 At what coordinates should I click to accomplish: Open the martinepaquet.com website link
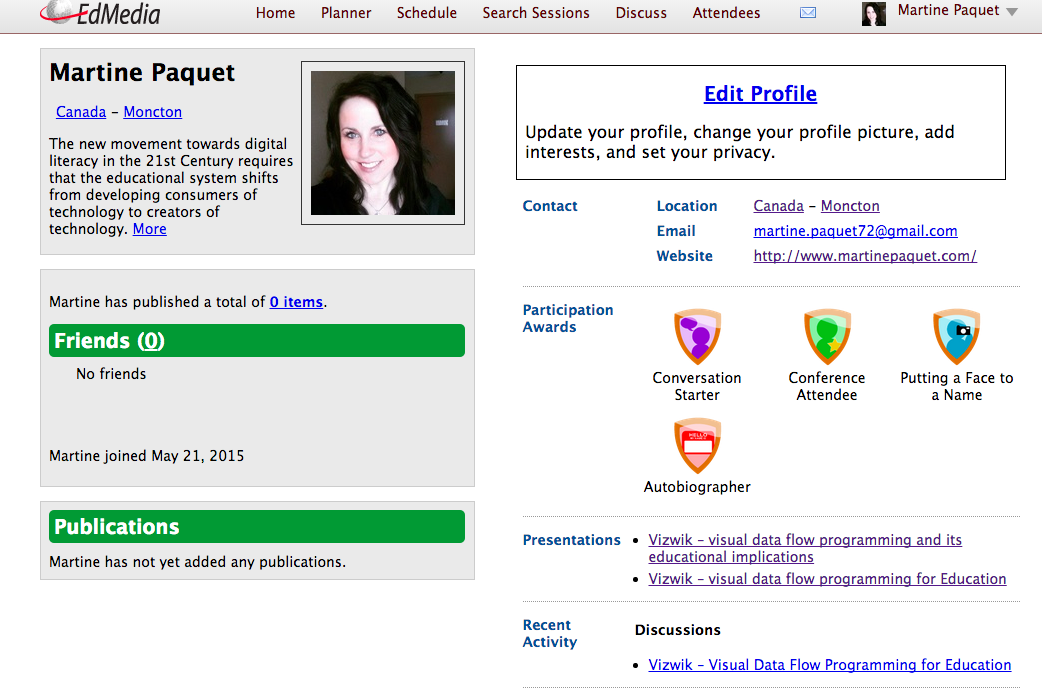[x=865, y=256]
